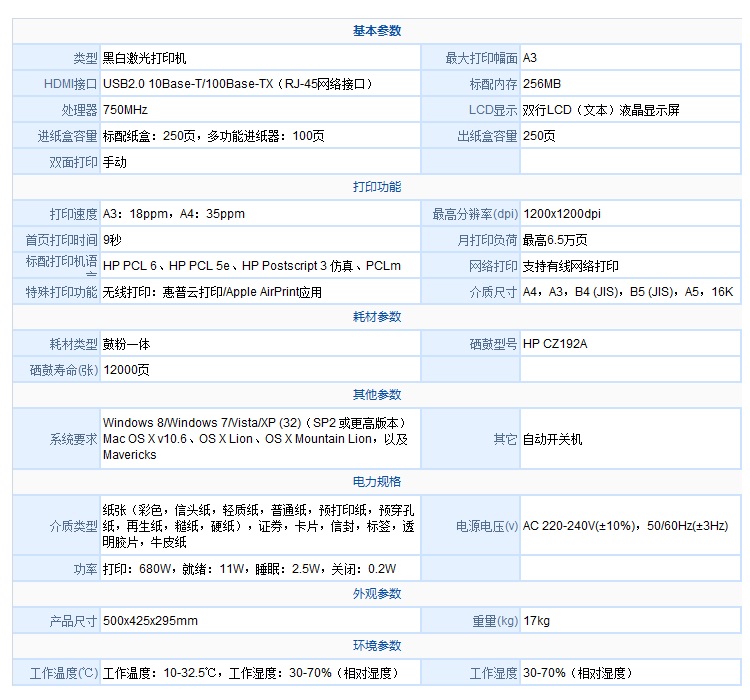Click the 硒鼓寿命(张) label
Viewport: 750px width, 700px height.
click(64, 370)
